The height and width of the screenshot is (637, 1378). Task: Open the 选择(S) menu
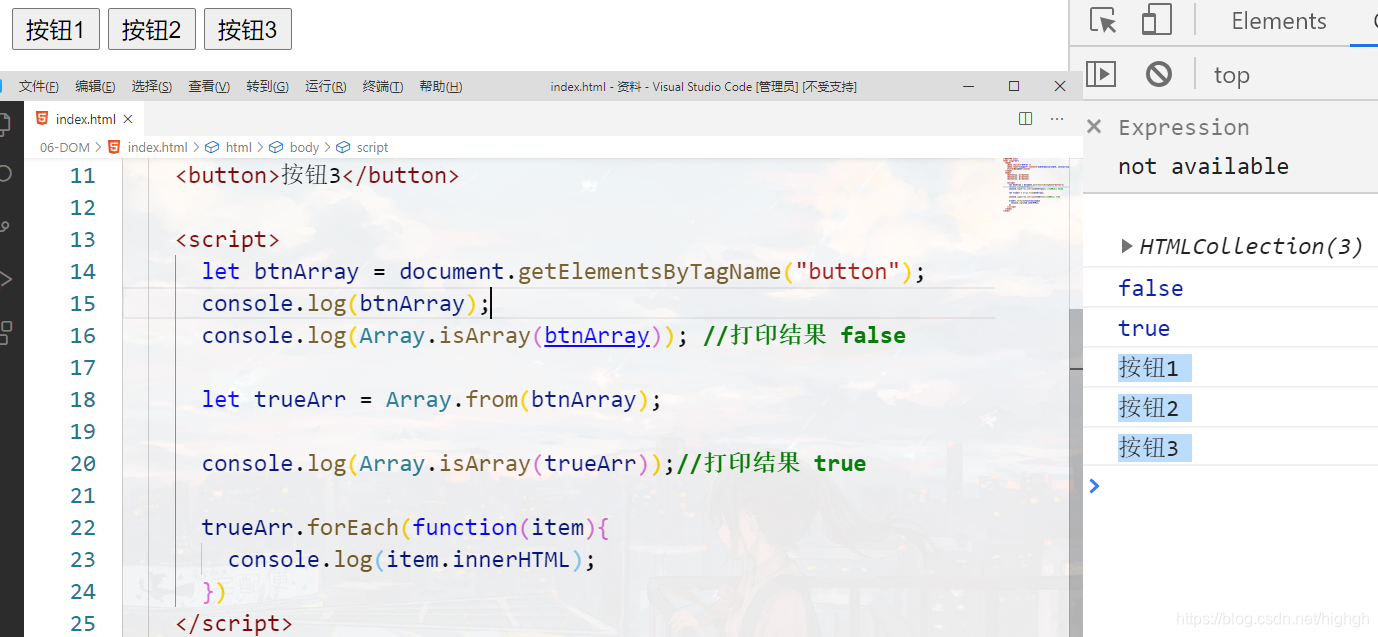click(152, 87)
